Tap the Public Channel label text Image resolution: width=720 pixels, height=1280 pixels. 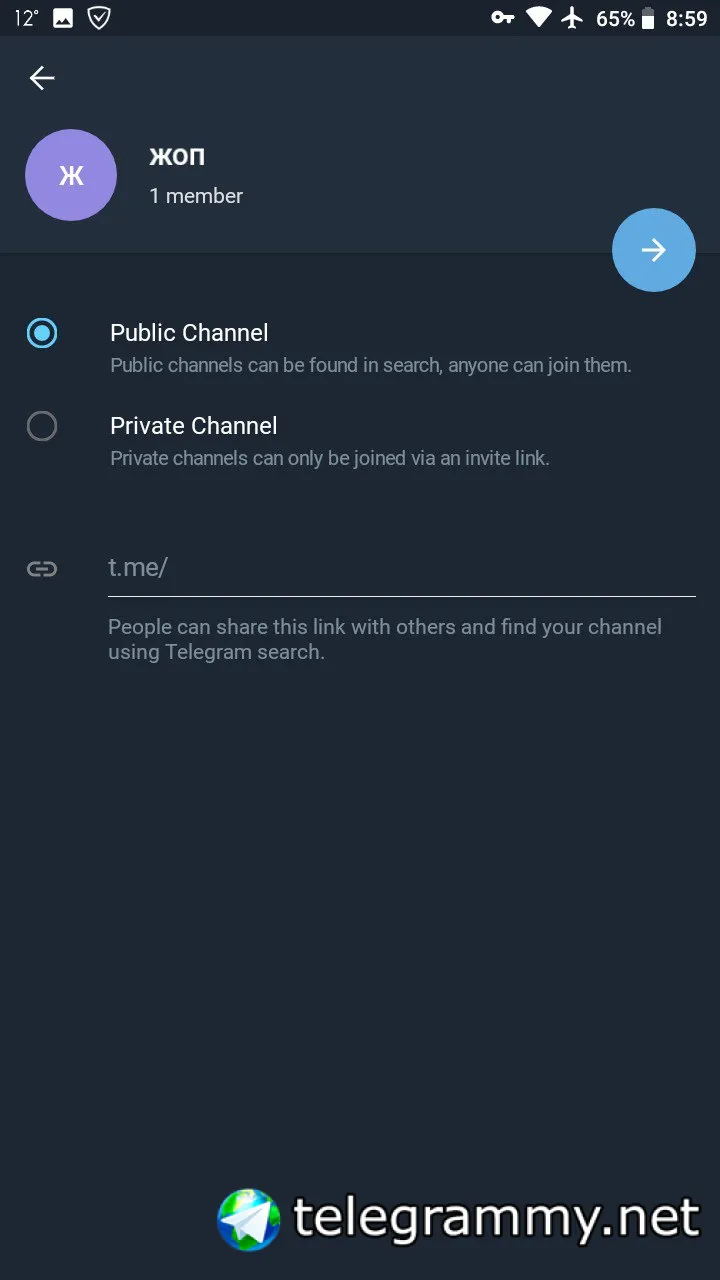point(189,333)
